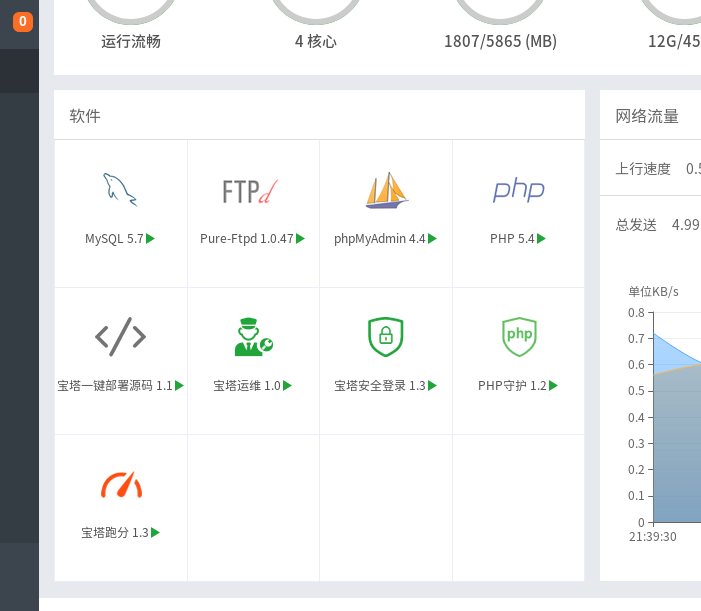
Task: Open the 宝塔一键部署源码 1.1 label
Action: (x=115, y=385)
